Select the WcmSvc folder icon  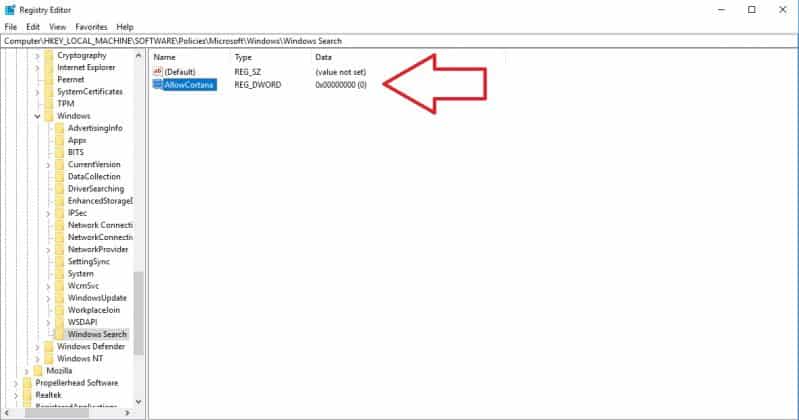(x=60, y=286)
